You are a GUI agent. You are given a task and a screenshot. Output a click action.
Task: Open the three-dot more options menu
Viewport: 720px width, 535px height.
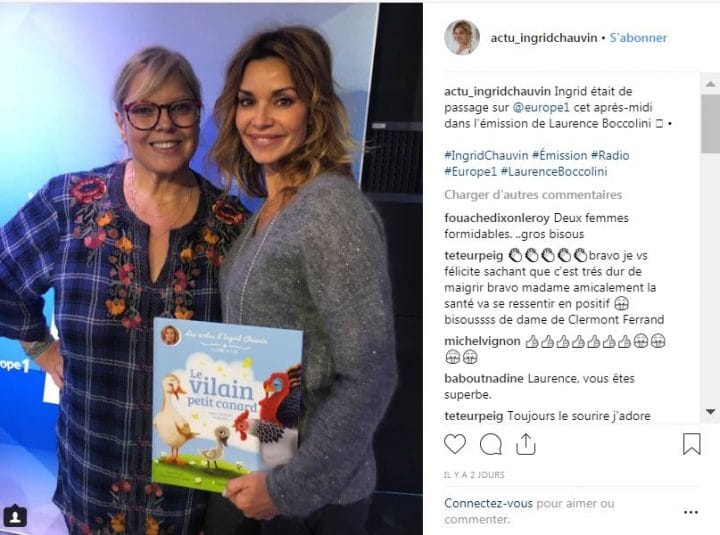[691, 512]
